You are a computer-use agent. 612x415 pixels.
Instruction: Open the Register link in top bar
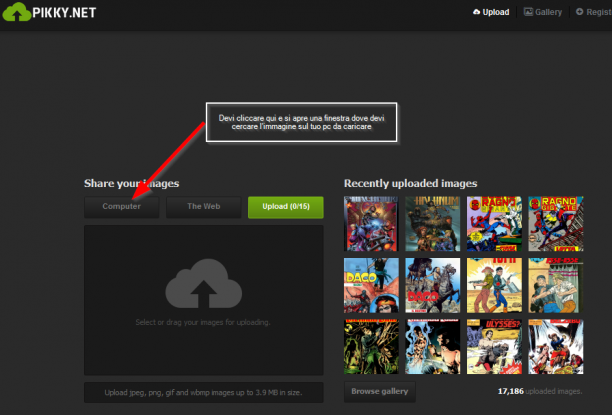(594, 12)
